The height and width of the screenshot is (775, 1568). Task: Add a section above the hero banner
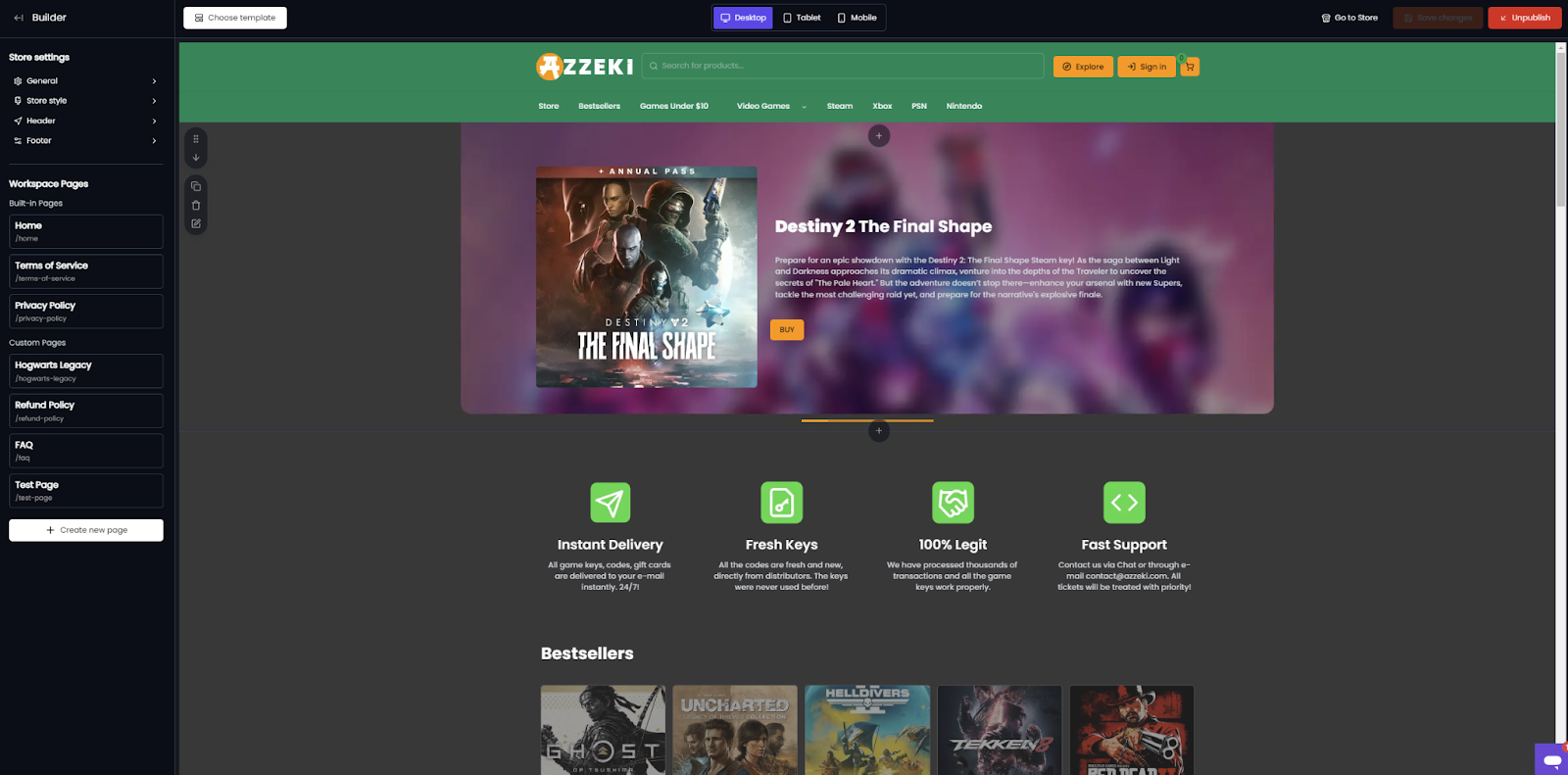tap(879, 136)
